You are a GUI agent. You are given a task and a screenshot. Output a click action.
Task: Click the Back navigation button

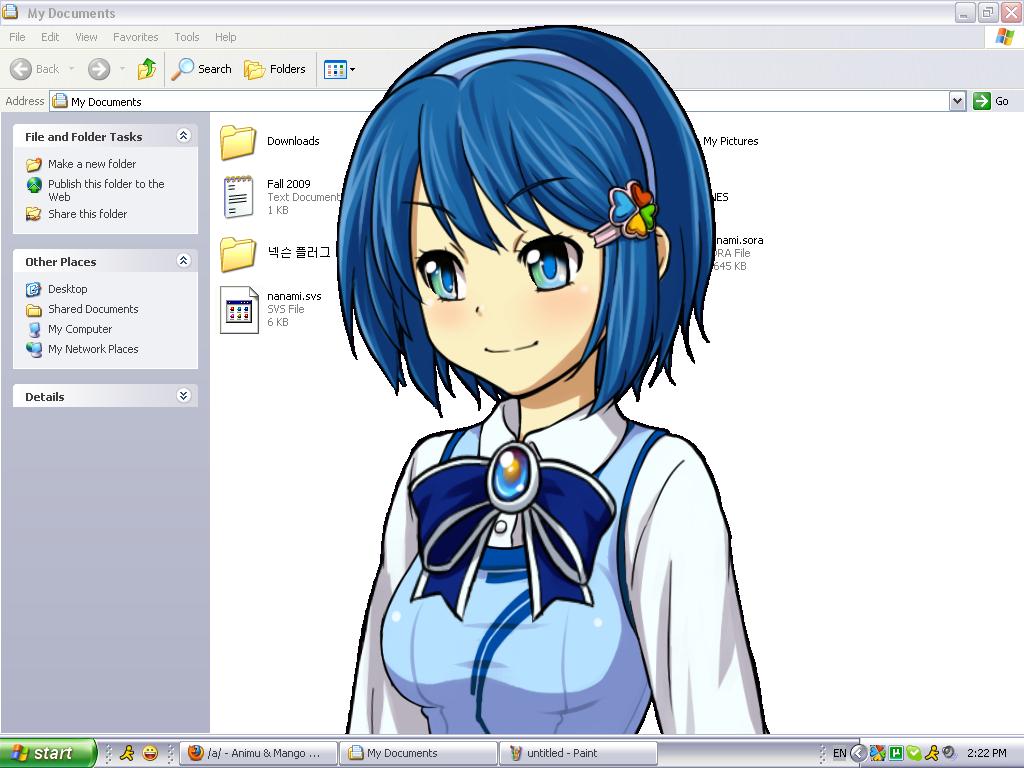pyautogui.click(x=35, y=69)
